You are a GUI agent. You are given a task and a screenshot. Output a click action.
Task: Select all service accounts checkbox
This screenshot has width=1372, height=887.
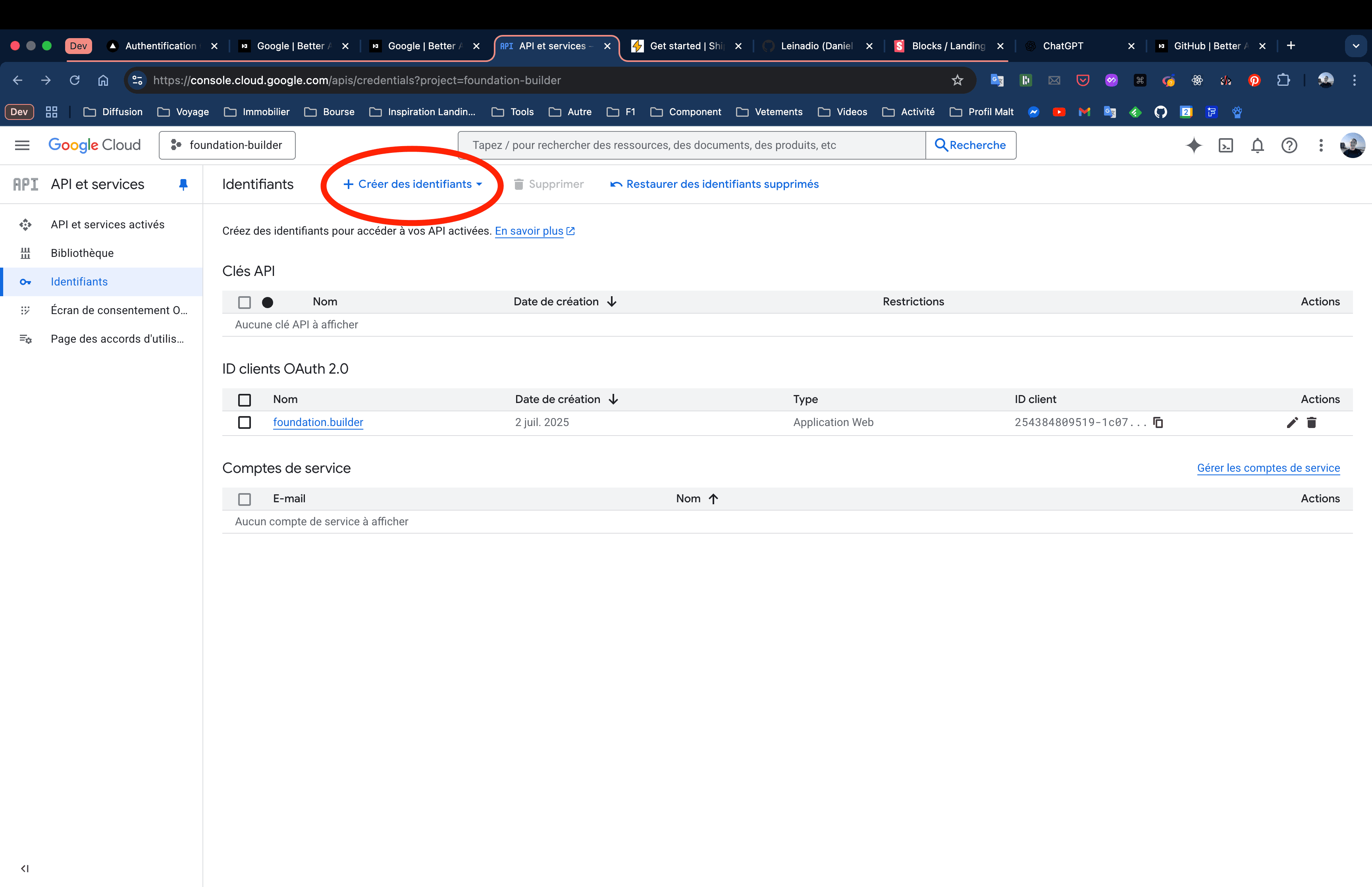point(245,499)
